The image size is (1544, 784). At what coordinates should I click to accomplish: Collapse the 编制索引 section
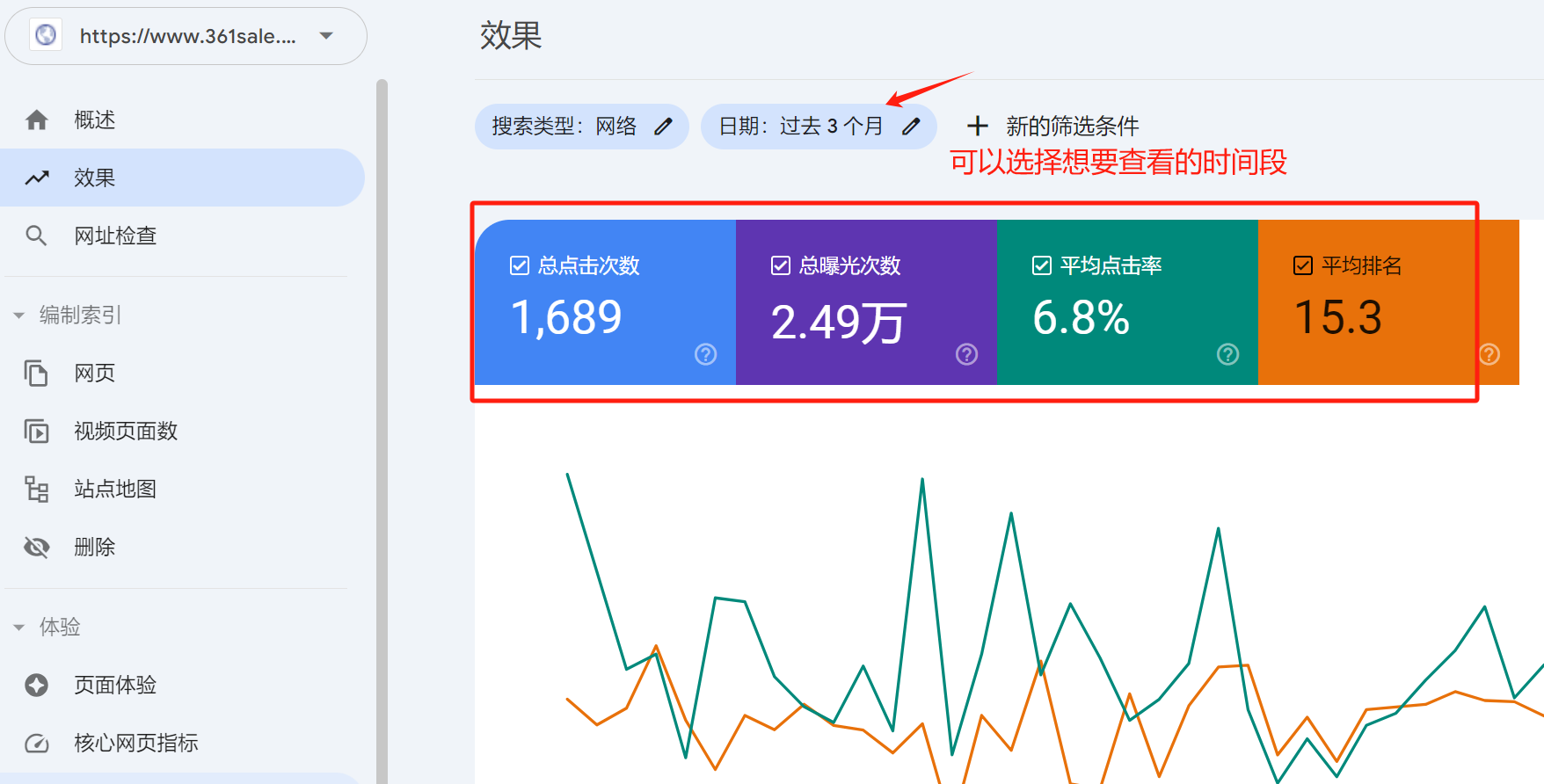coord(18,316)
